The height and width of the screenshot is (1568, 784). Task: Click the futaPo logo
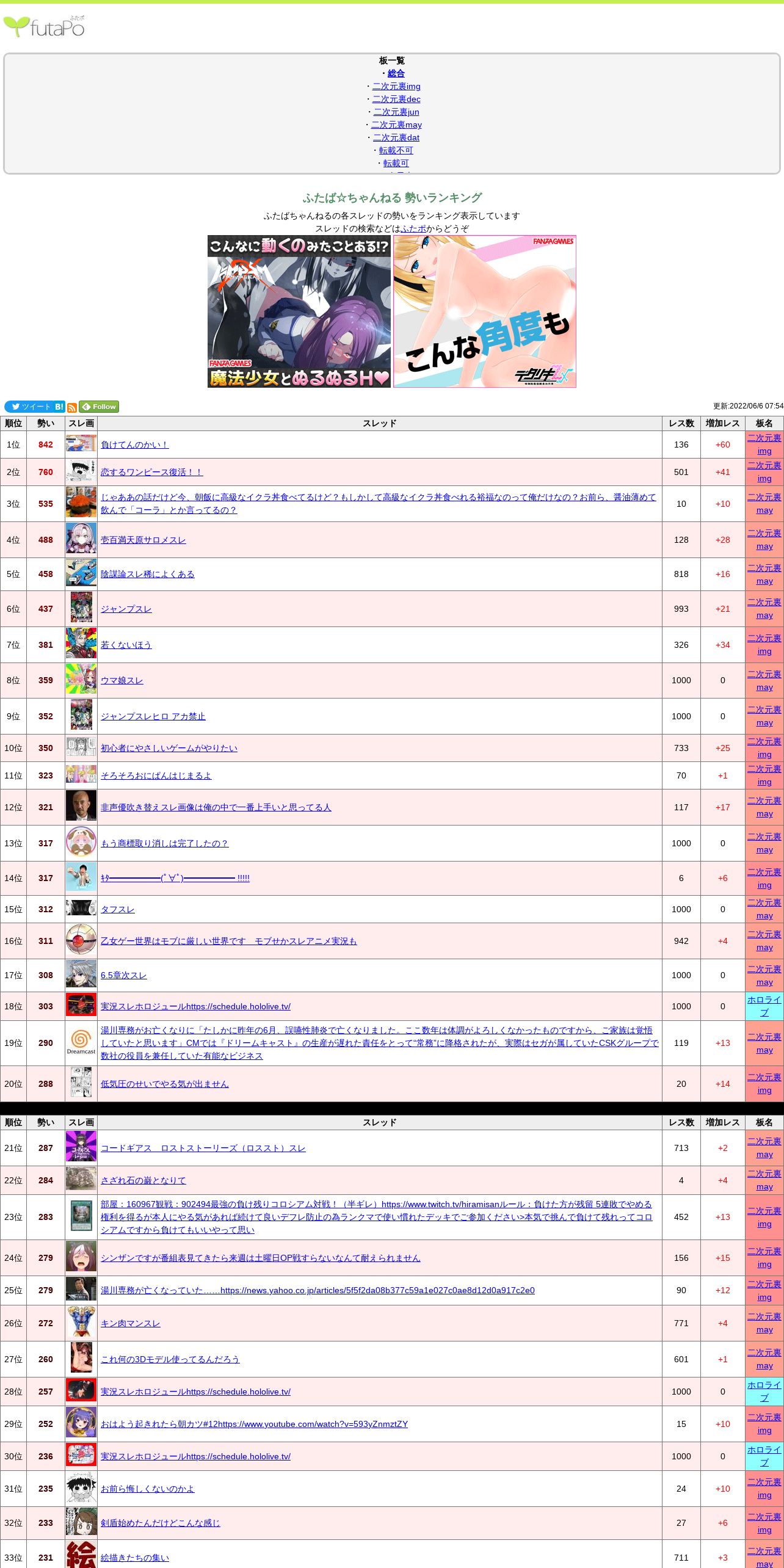[x=44, y=26]
